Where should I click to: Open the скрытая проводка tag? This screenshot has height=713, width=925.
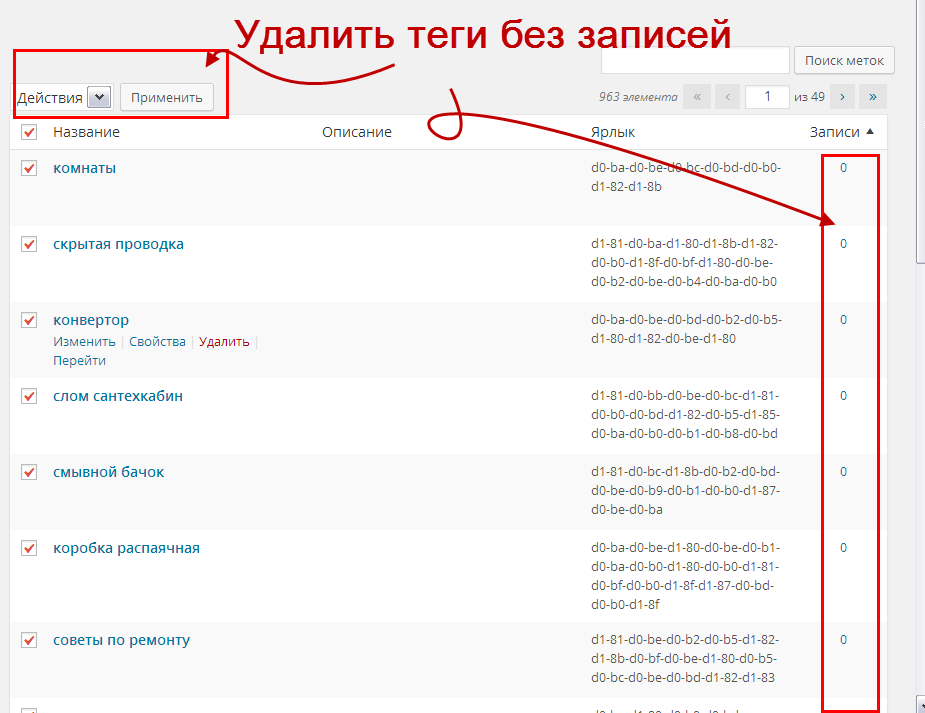click(118, 244)
